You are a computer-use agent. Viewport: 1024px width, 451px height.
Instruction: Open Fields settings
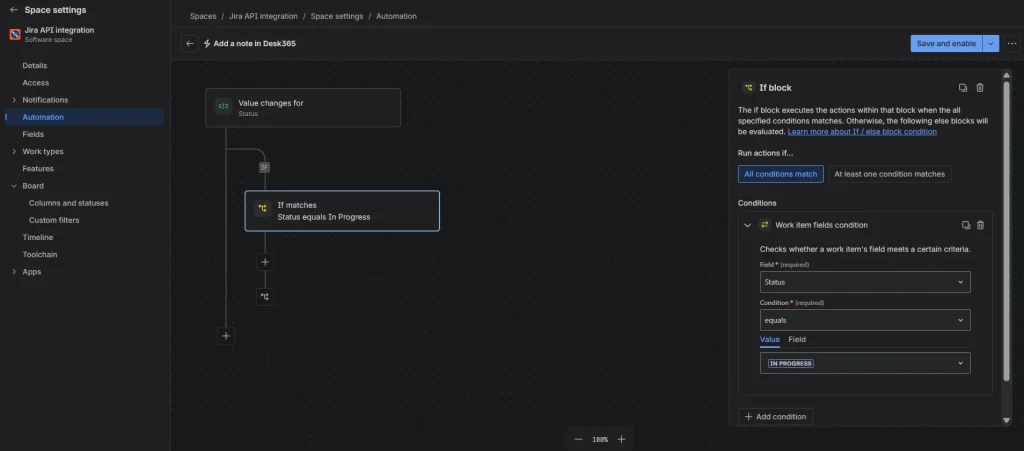coord(33,134)
